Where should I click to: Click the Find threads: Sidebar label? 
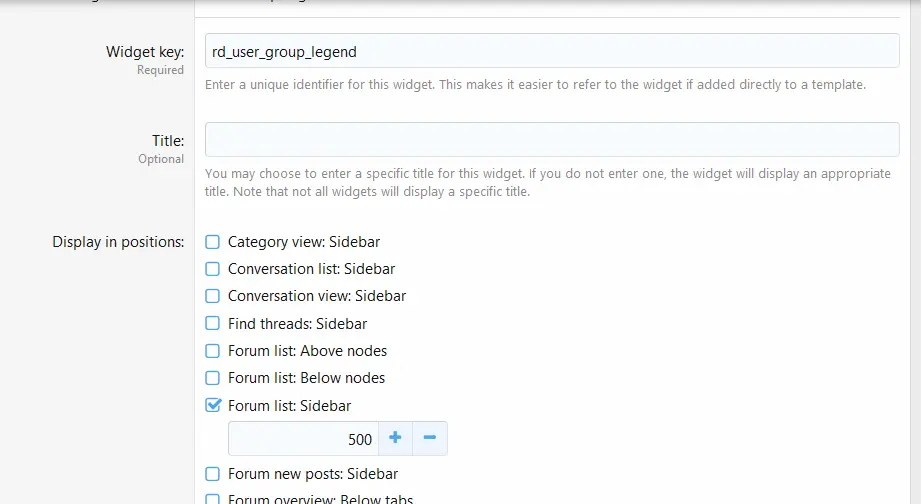point(298,323)
